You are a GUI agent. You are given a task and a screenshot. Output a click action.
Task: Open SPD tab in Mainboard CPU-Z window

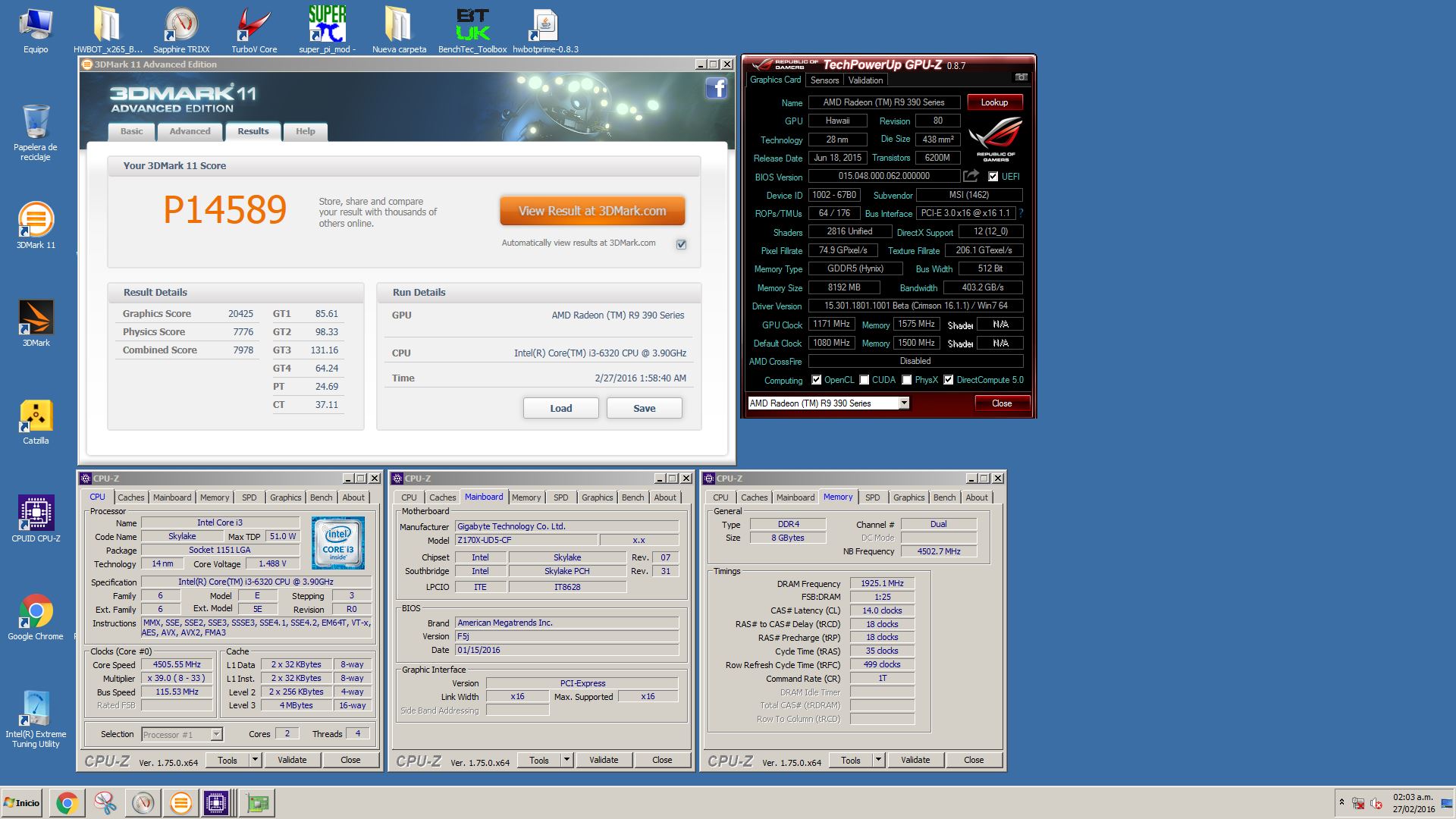pyautogui.click(x=561, y=497)
